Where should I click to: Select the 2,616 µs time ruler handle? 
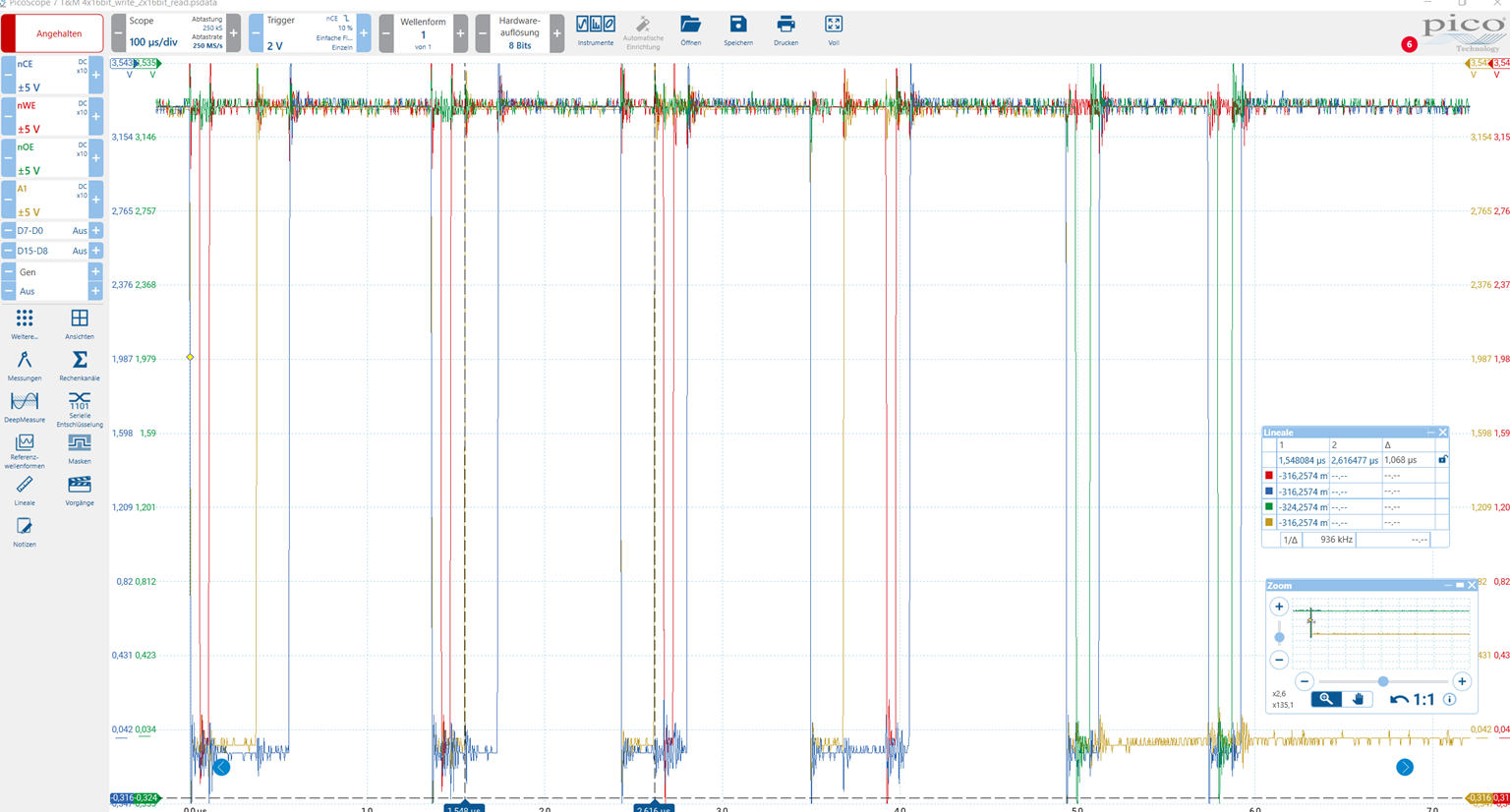[653, 807]
